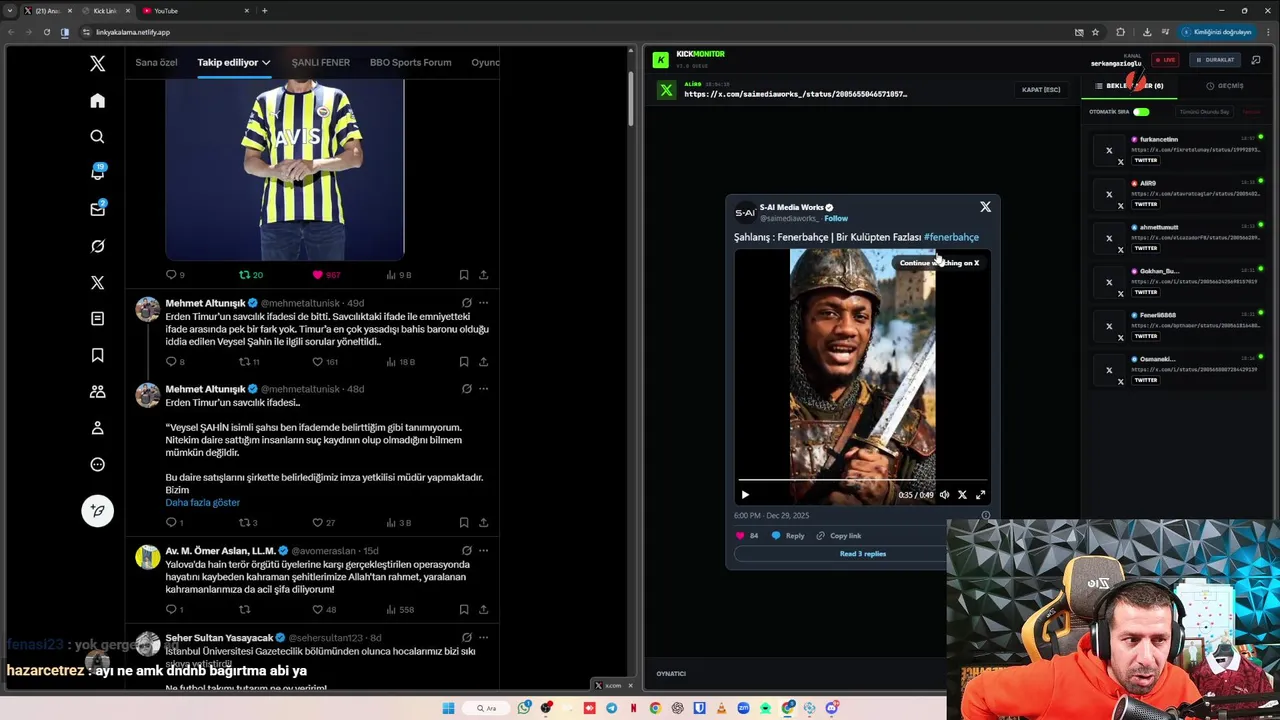The height and width of the screenshot is (720, 1280).
Task: Open Grok icon in X sidebar
Action: click(x=97, y=246)
